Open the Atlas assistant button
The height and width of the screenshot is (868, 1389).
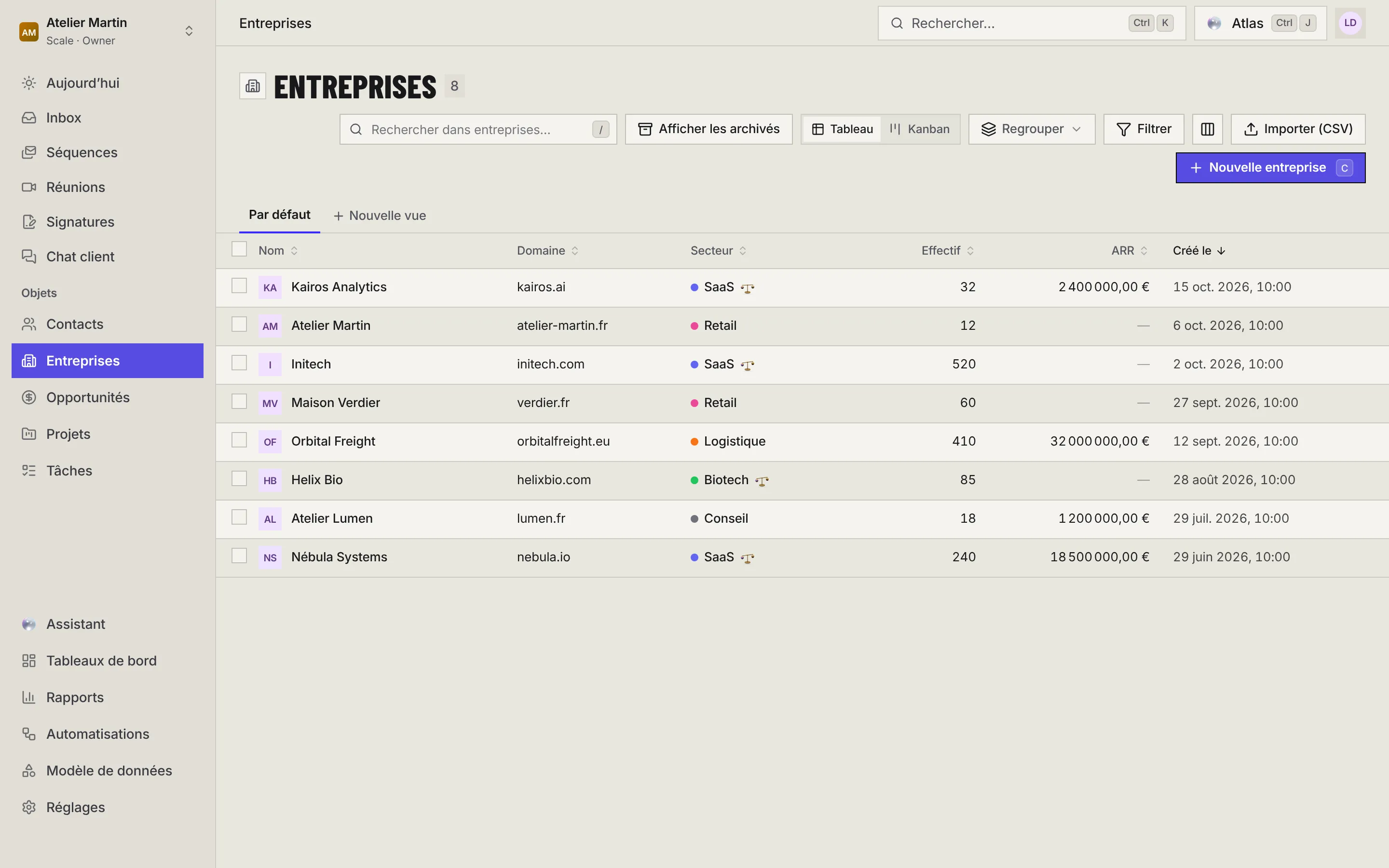[x=1260, y=23]
